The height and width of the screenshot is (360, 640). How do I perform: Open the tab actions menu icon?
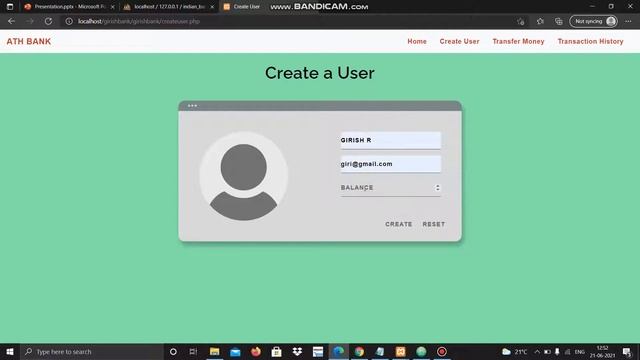click(10, 7)
